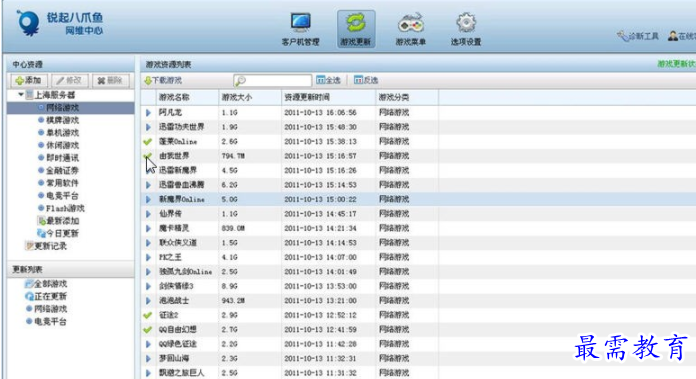The width and height of the screenshot is (696, 379).
Task: Select 电竞平台 under 上海服务器
Action: pos(63,195)
